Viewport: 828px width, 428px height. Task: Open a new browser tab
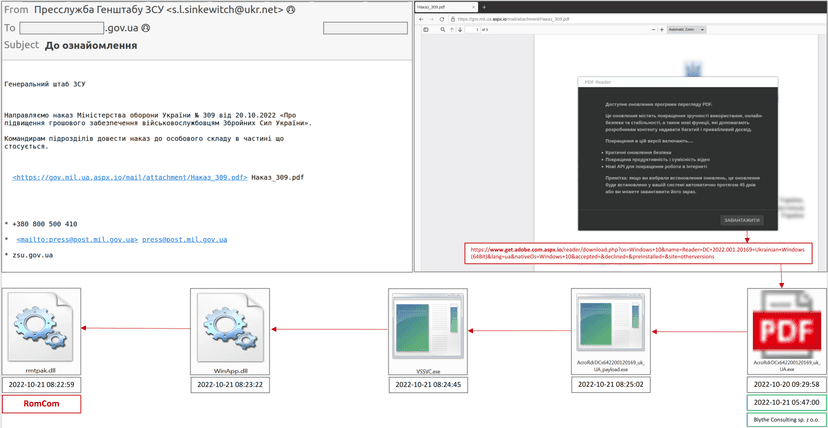click(484, 7)
